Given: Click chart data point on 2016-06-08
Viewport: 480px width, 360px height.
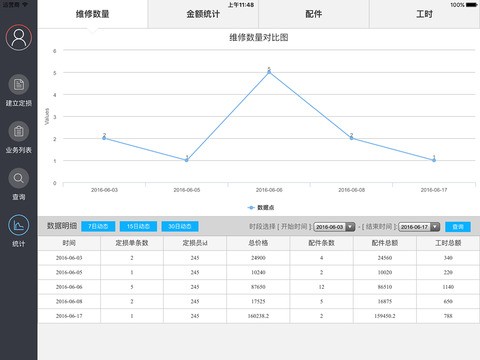Looking at the screenshot, I should pyautogui.click(x=351, y=138).
